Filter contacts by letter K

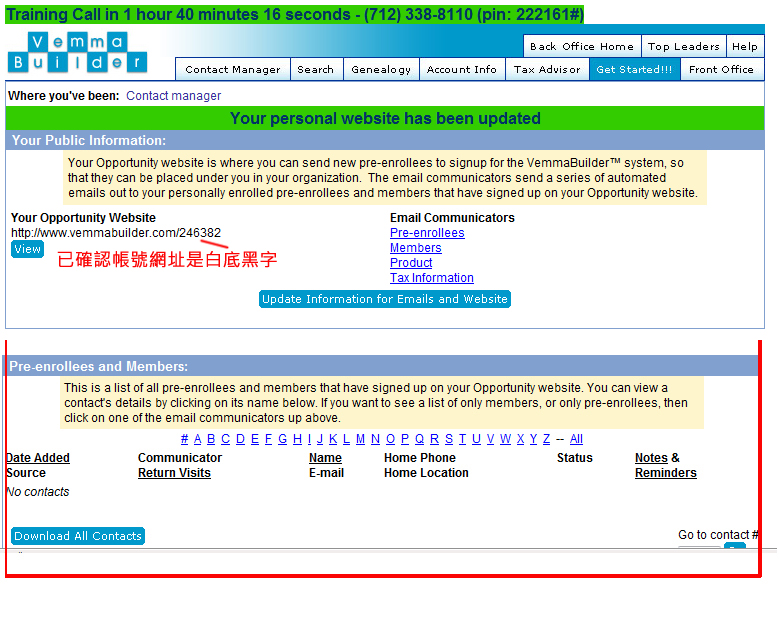coord(333,439)
